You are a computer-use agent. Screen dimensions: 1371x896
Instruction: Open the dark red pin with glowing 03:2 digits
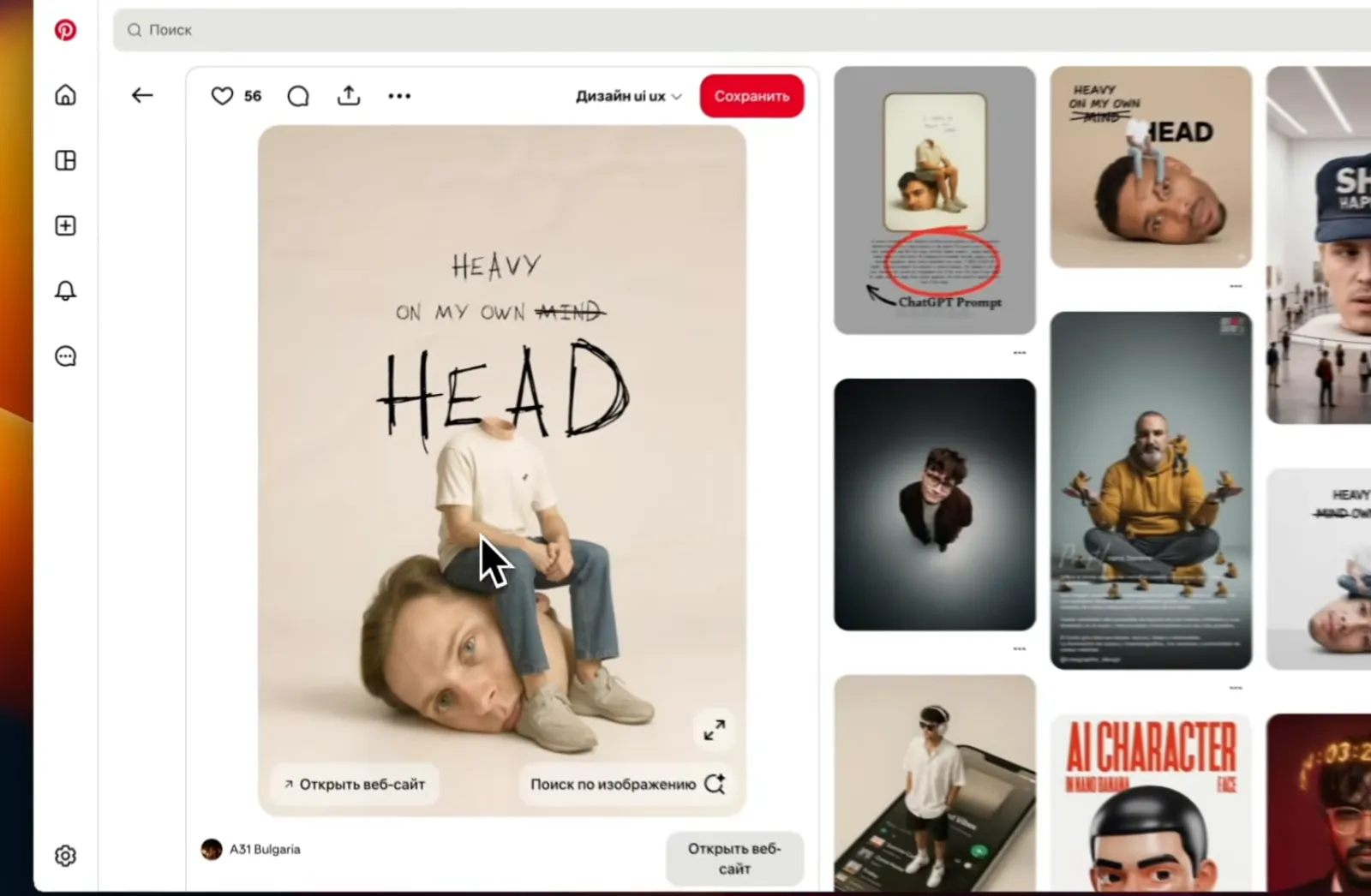tap(1319, 803)
